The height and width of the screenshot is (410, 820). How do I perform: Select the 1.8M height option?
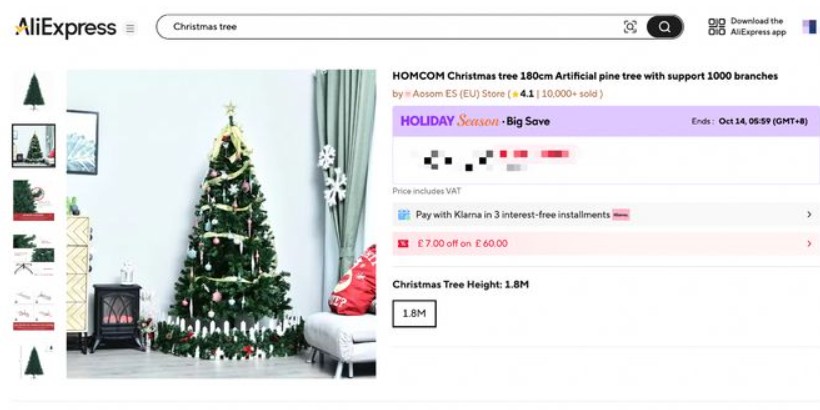point(414,314)
